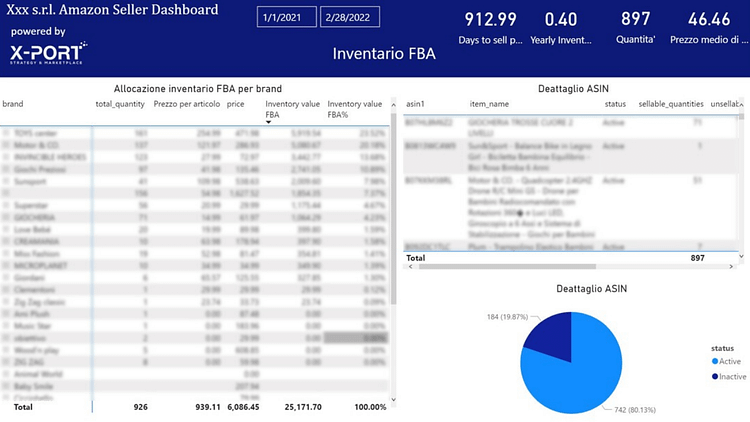The height and width of the screenshot is (422, 750).
Task: Click the Active legend item
Action: (726, 361)
